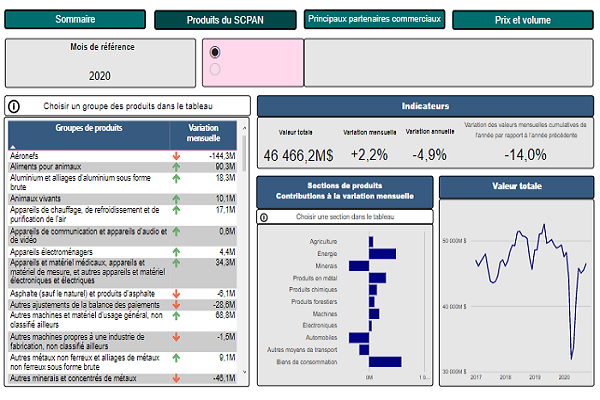Screen dimensions: 600x400
Task: Click the info icon above the product groups table
Action: (x=14, y=105)
